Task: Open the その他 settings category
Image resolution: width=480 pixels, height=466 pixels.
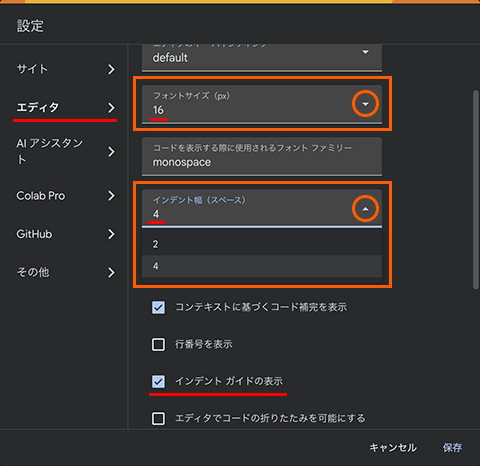Action: point(65,273)
